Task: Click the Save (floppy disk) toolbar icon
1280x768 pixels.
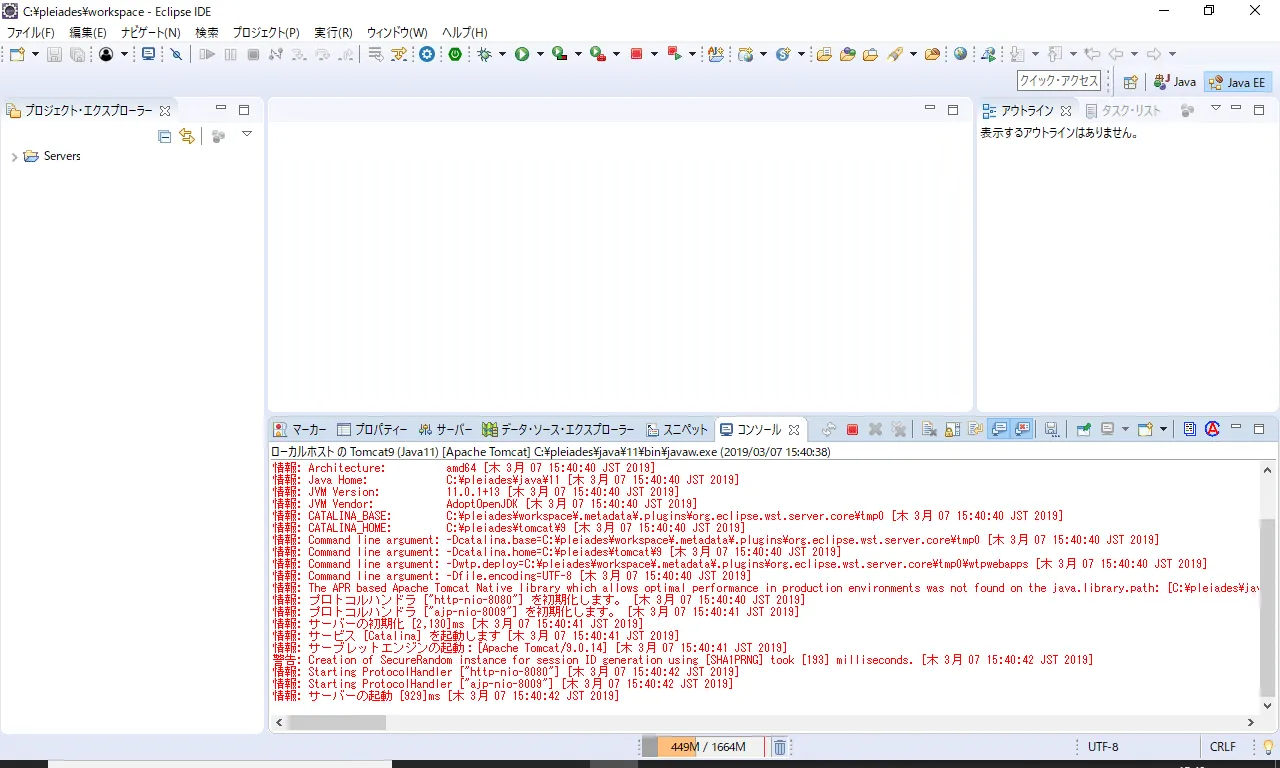Action: (x=55, y=54)
